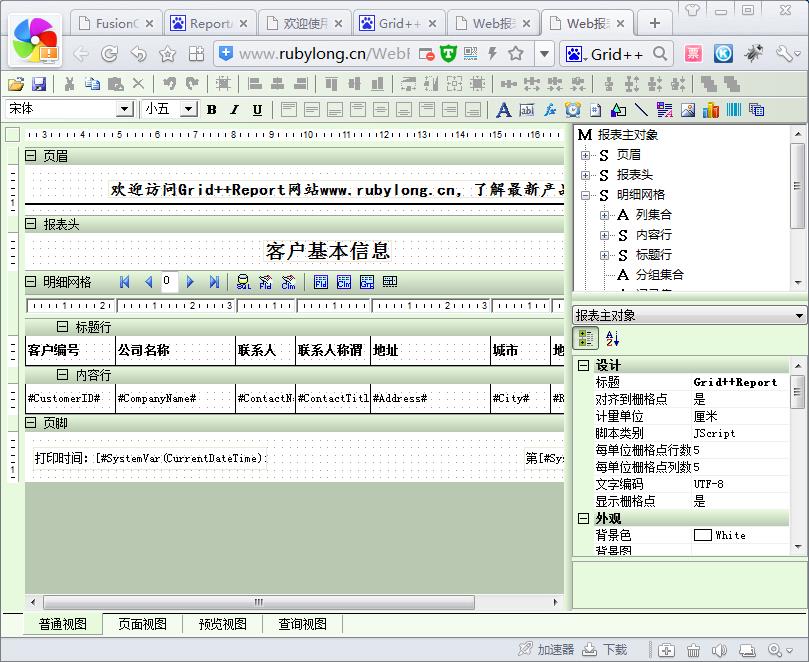Insert a memo box control

[527, 109]
